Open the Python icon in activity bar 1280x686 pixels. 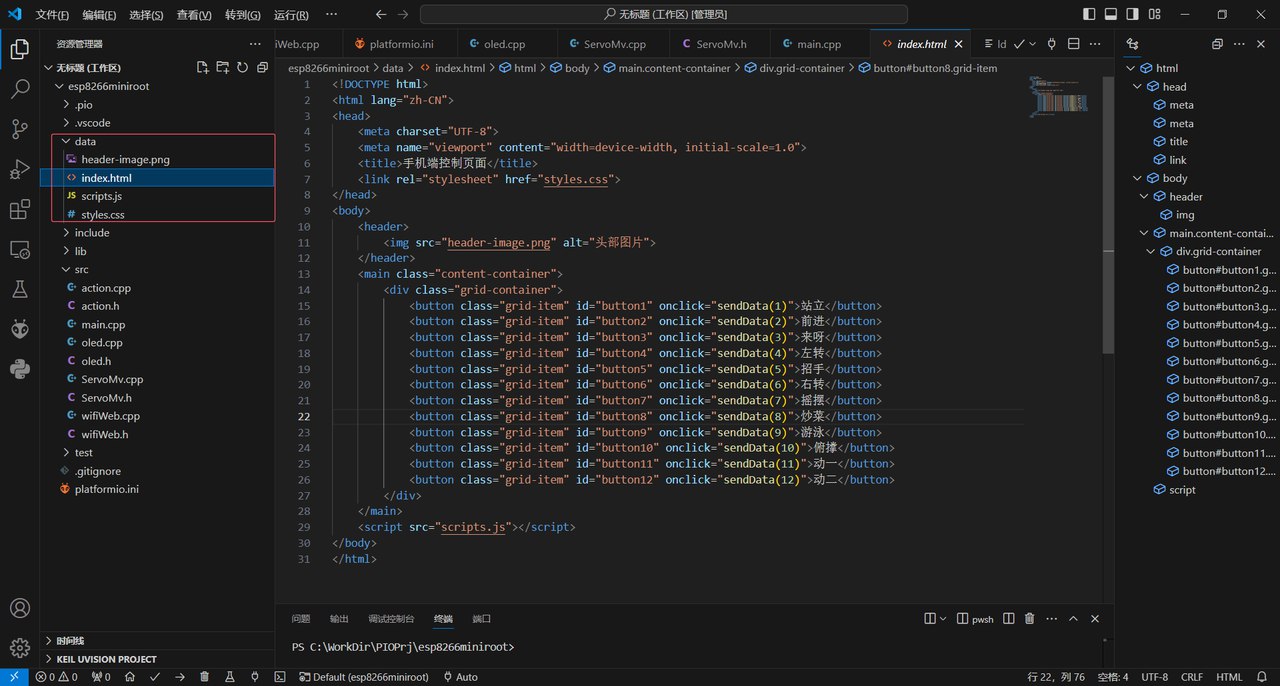pos(19,369)
